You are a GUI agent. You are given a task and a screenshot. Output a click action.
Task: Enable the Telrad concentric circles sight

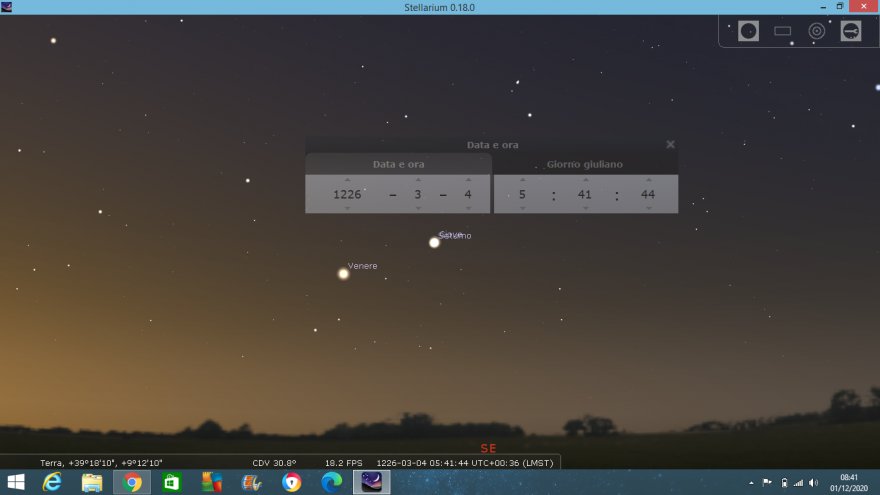pos(816,31)
